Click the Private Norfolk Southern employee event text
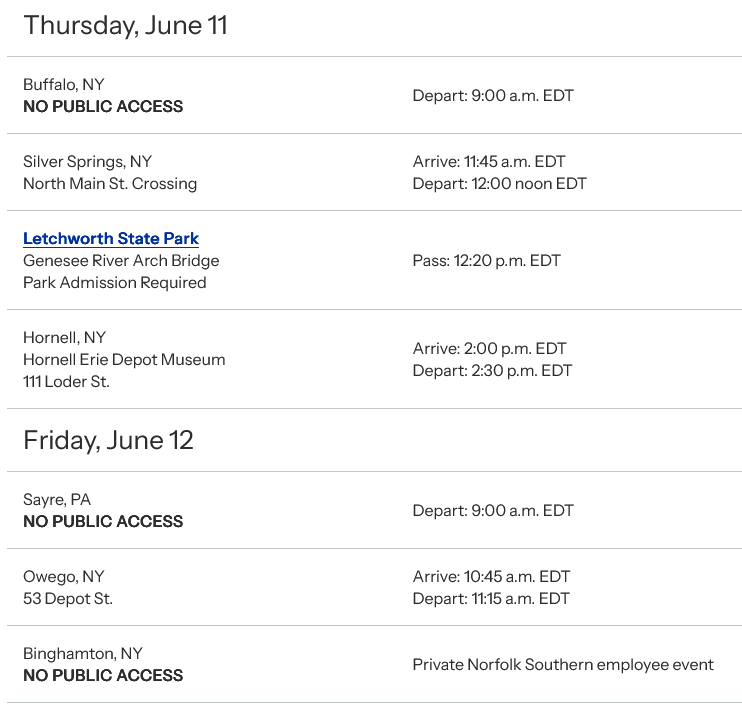742x706 pixels. [x=563, y=665]
